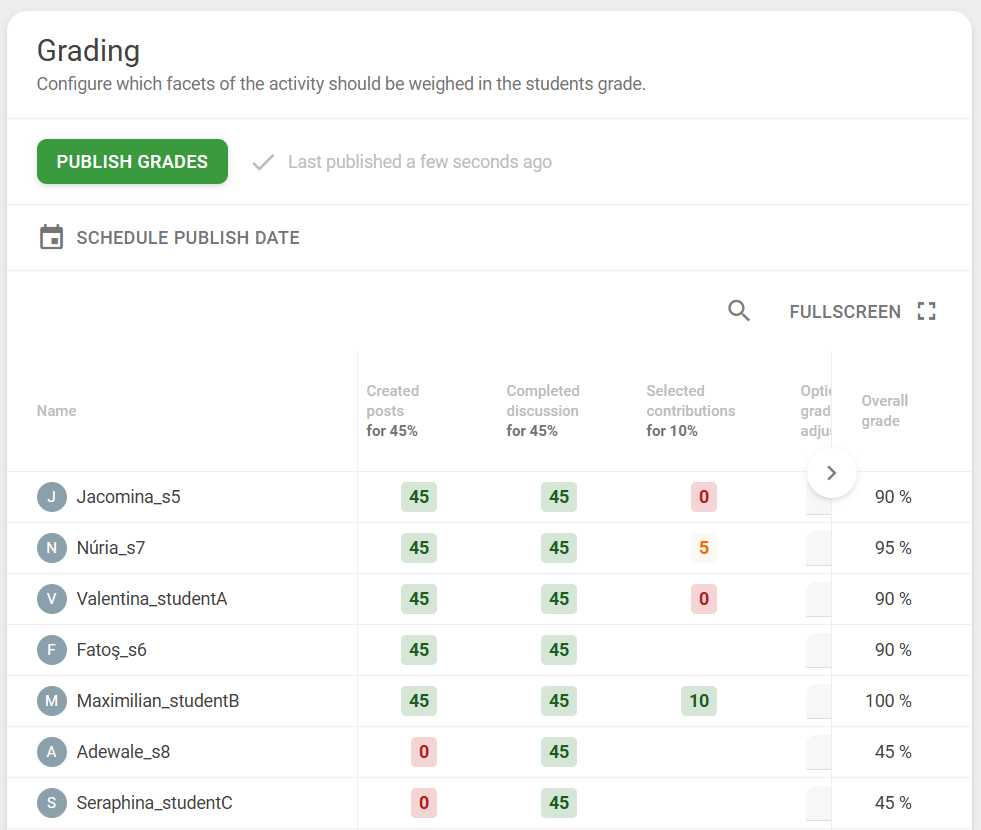Open Schedule Publish Date option
Viewport: 981px width, 830px height.
coord(169,238)
